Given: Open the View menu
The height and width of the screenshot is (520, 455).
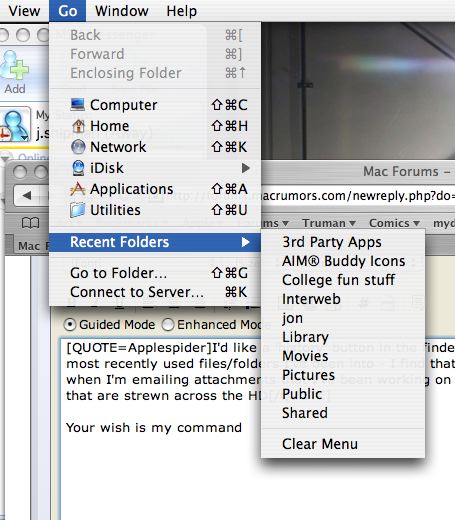Looking at the screenshot, I should (x=24, y=11).
